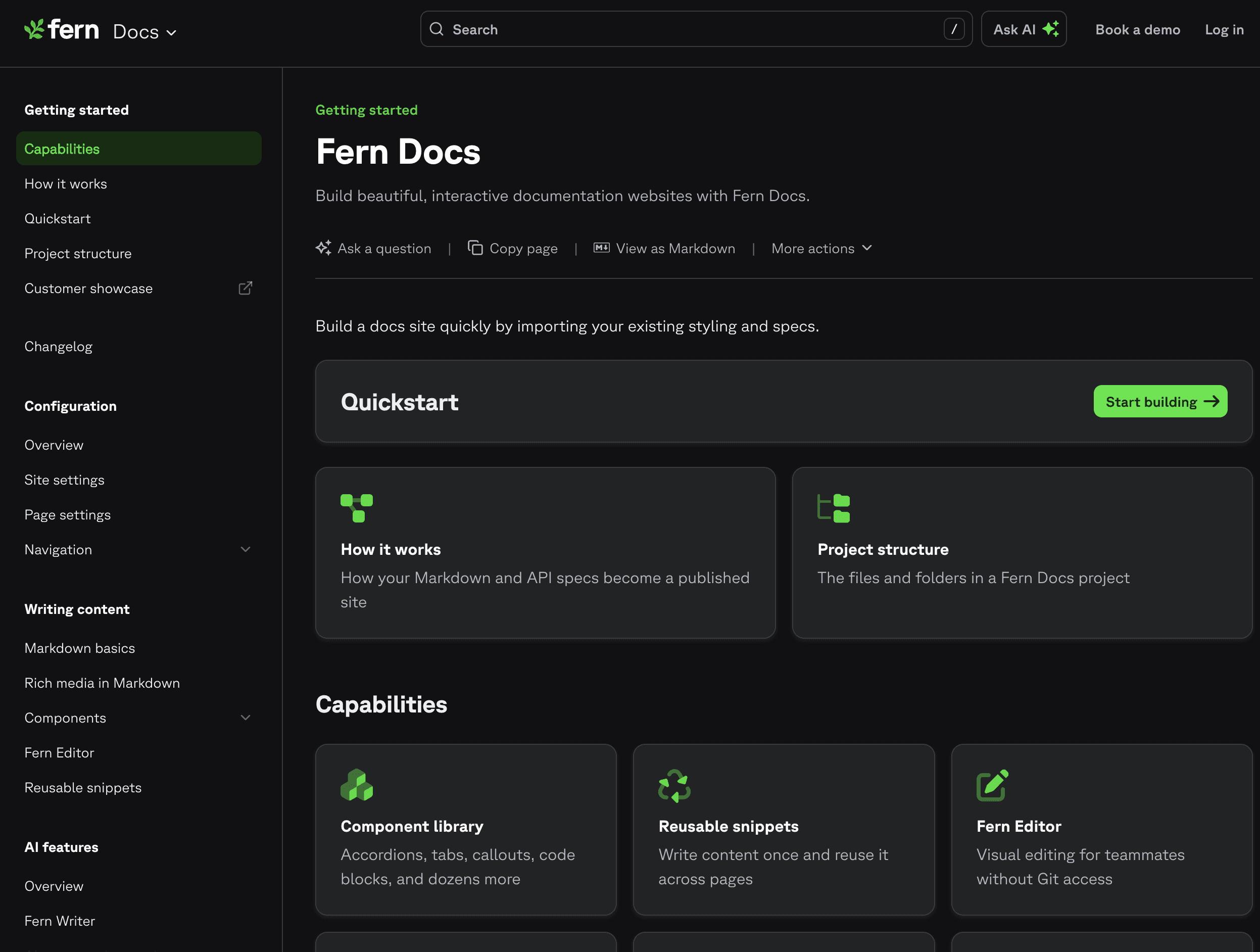Click View as Markdown action

[x=664, y=249]
